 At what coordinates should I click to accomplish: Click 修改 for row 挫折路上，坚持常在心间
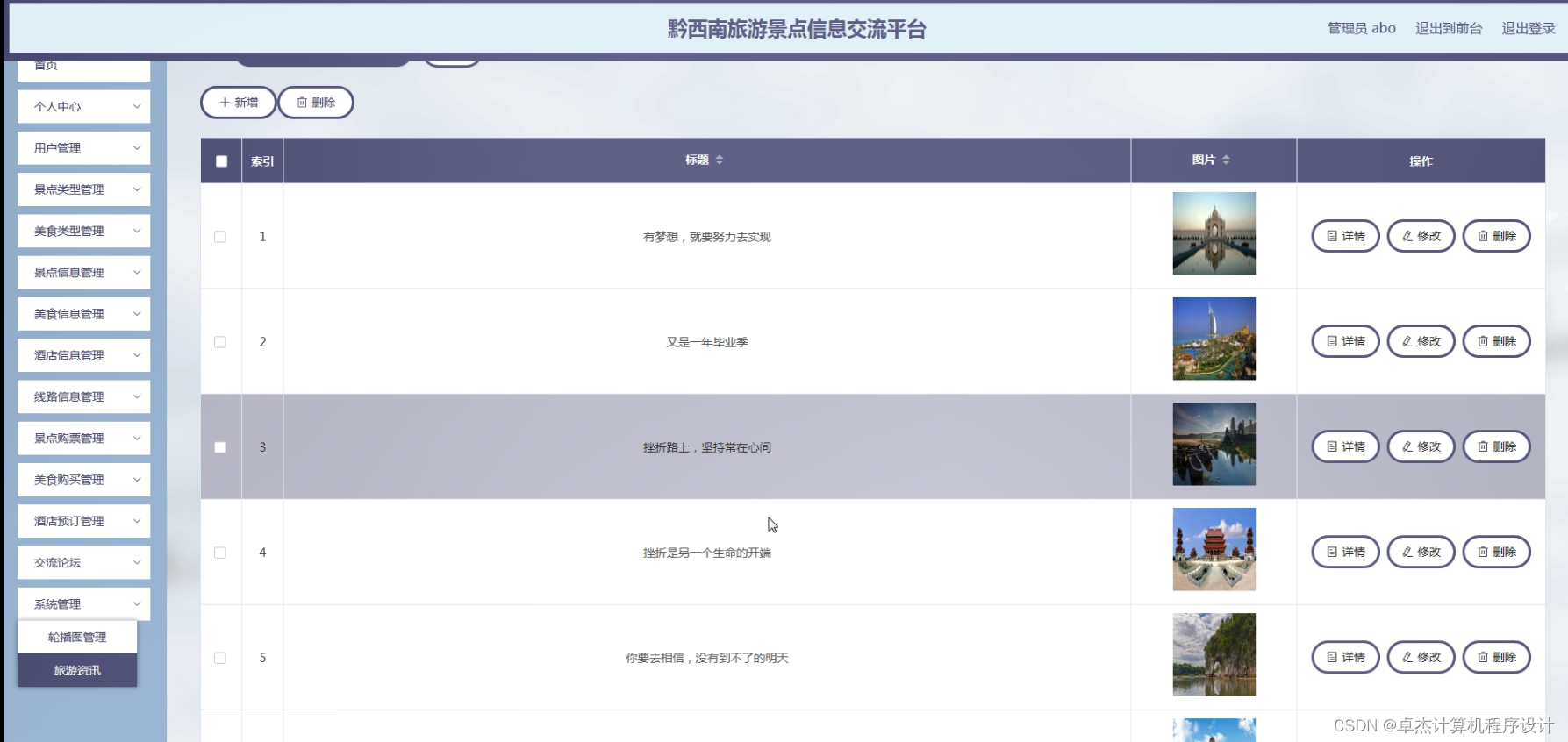click(1421, 446)
